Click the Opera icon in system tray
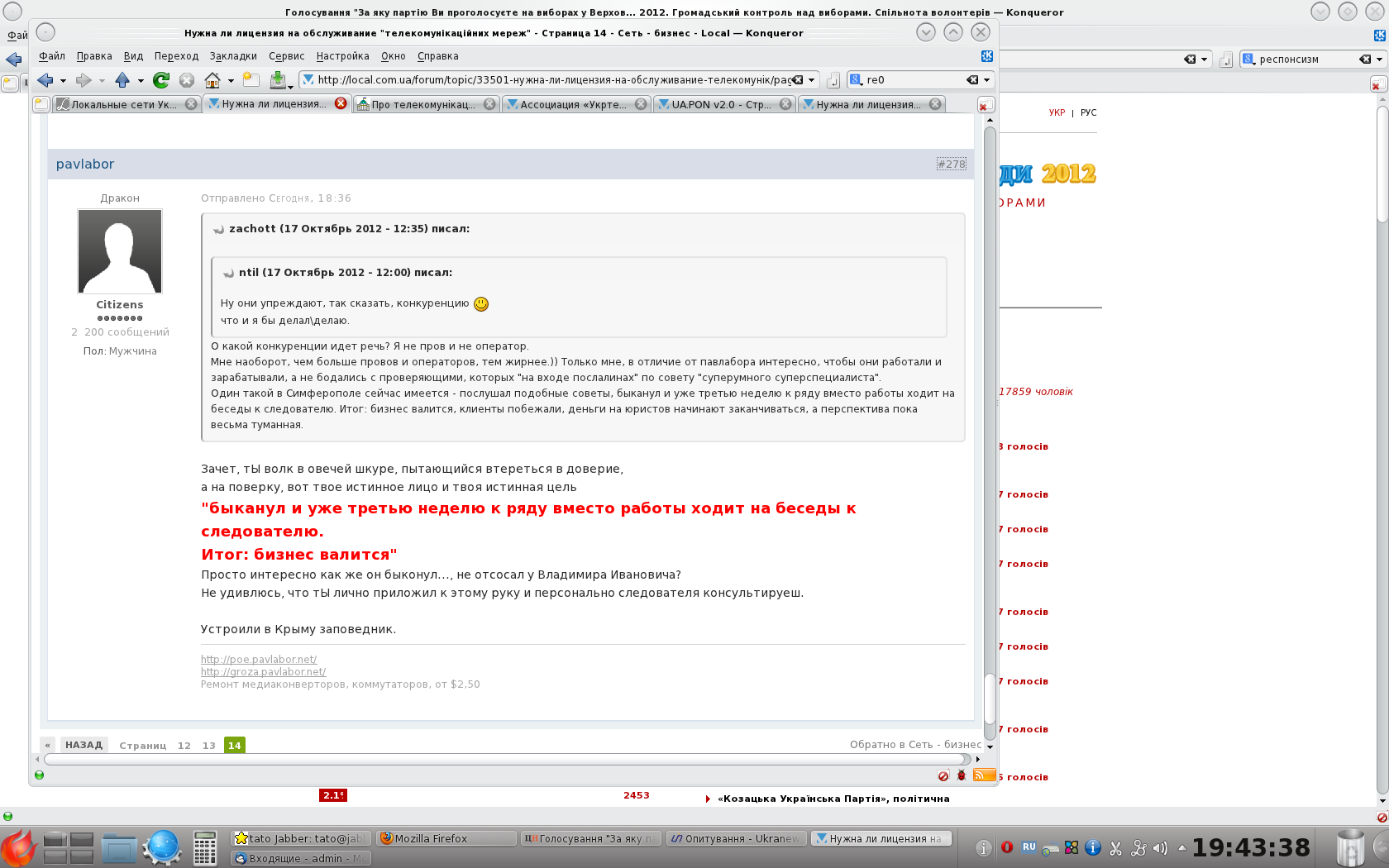 (1007, 847)
